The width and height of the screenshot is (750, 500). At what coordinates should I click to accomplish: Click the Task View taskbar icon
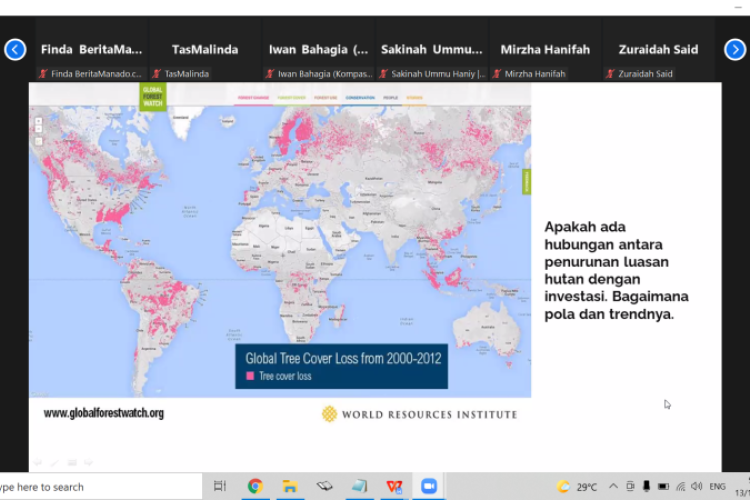click(x=220, y=487)
